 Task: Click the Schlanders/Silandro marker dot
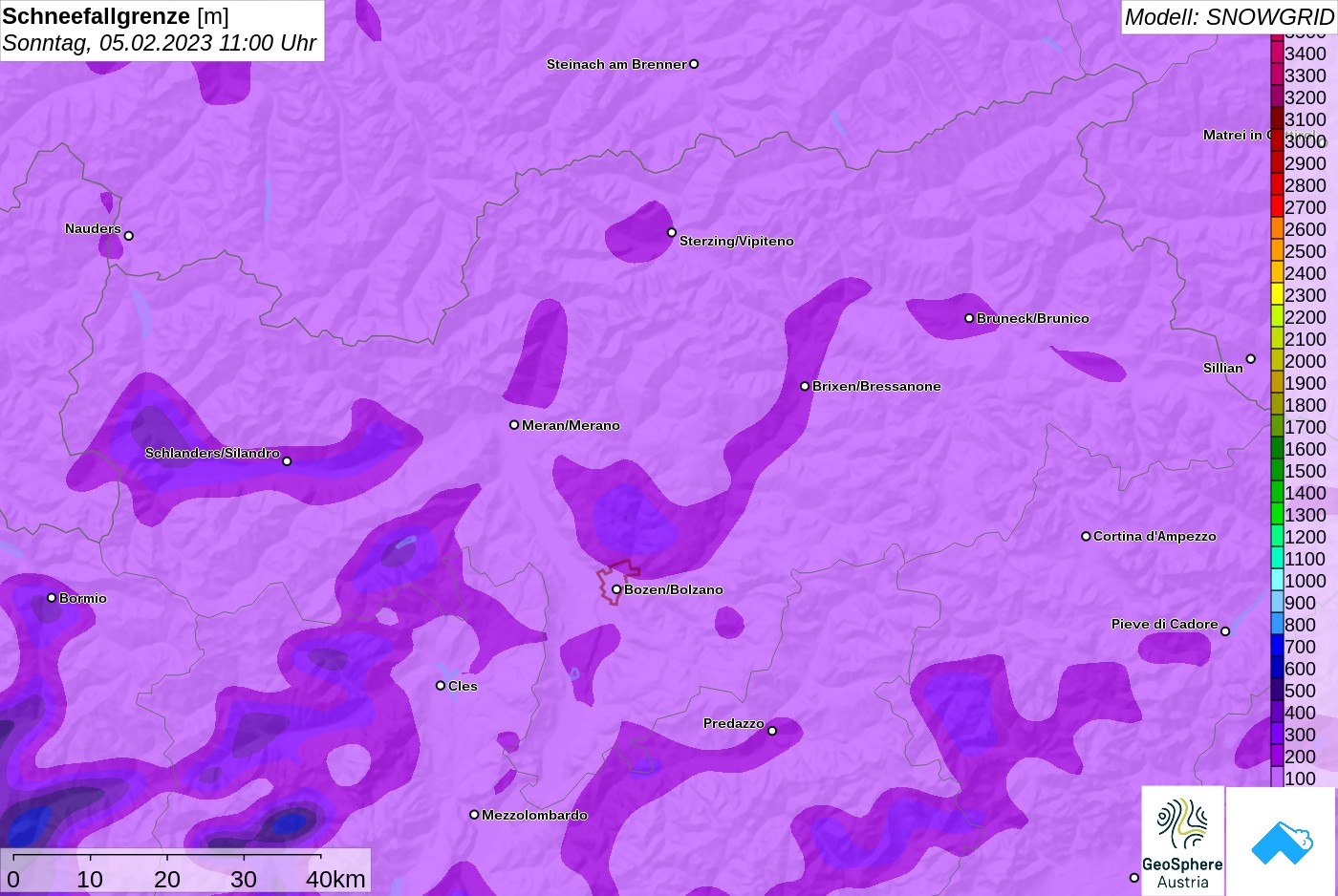287,461
